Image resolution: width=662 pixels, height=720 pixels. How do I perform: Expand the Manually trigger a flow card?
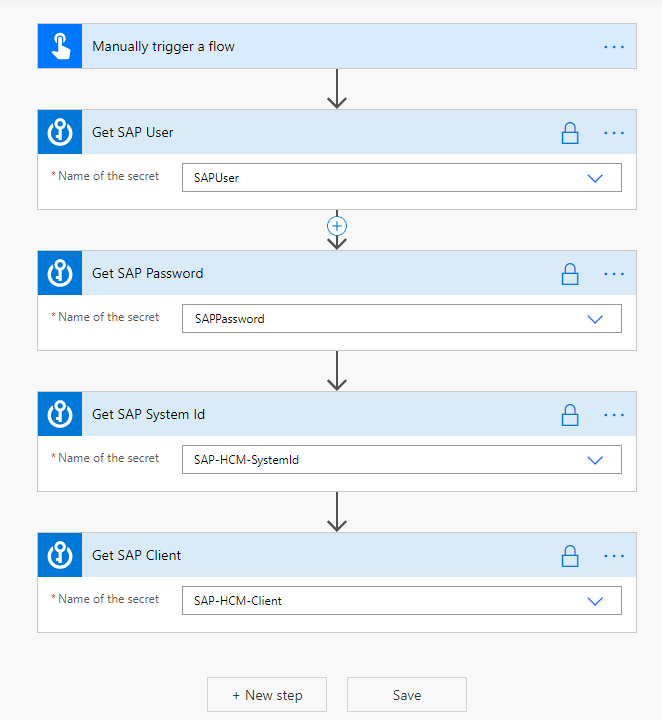click(337, 46)
